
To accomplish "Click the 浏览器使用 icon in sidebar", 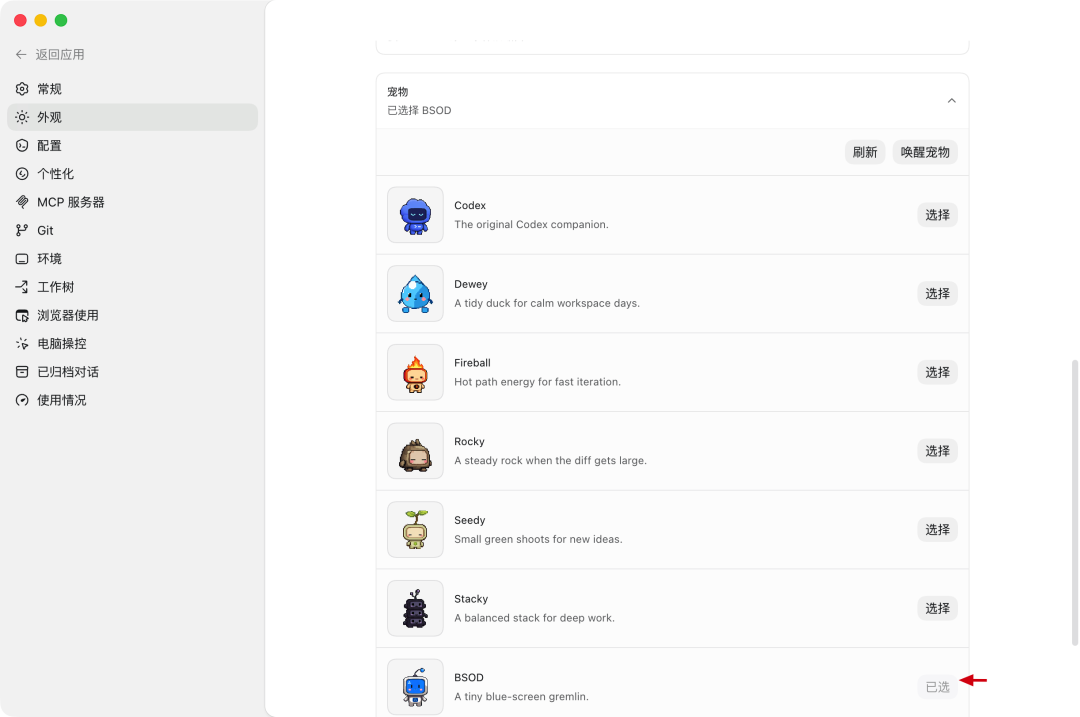I will (x=22, y=315).
